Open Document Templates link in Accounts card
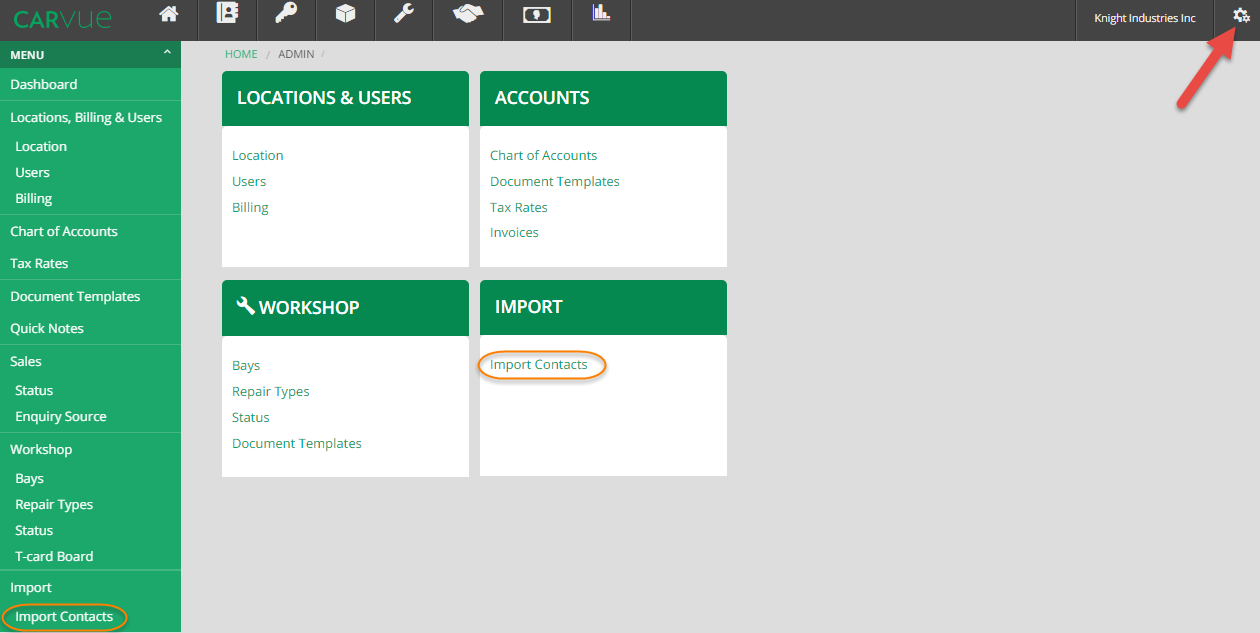This screenshot has width=1260, height=633. pos(555,181)
